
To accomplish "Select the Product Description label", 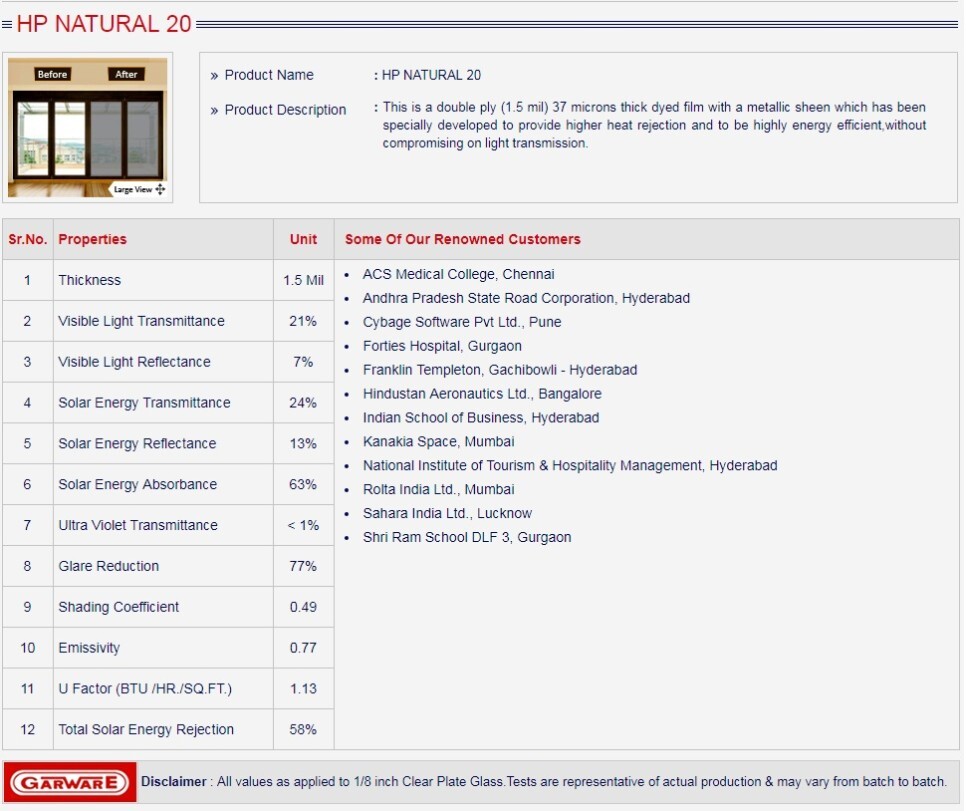I will coord(285,110).
